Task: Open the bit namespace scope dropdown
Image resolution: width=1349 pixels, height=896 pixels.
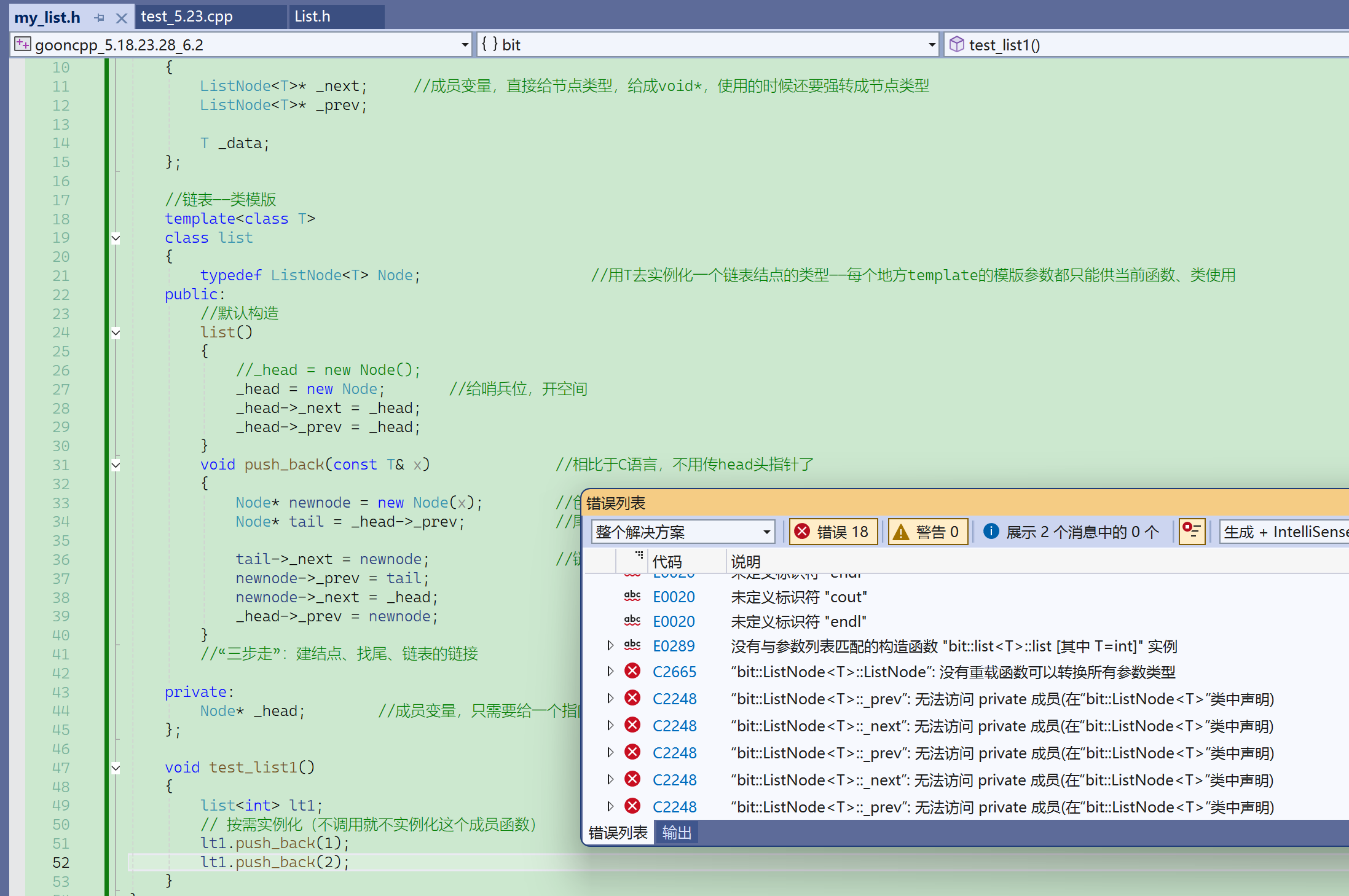Action: pos(932,45)
